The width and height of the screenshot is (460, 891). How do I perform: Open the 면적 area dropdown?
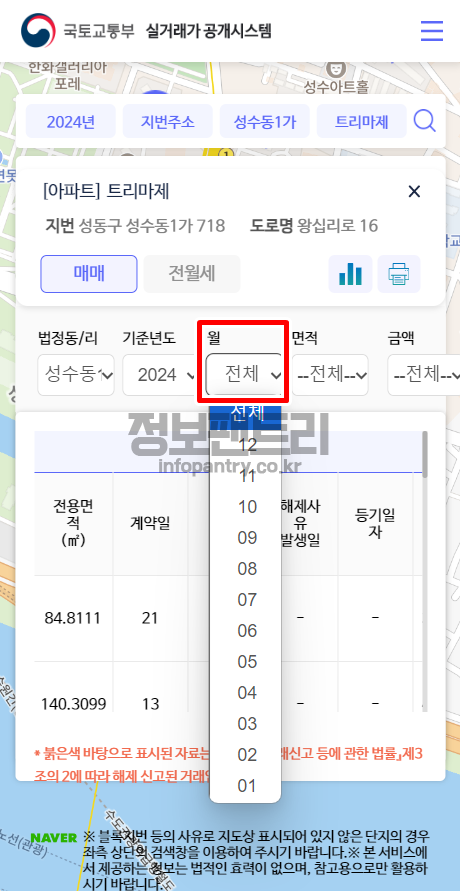[330, 375]
